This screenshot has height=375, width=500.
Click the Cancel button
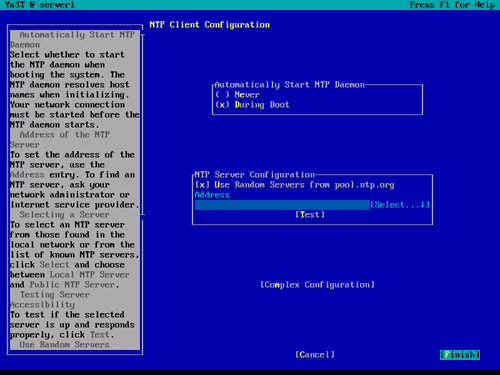[315, 355]
